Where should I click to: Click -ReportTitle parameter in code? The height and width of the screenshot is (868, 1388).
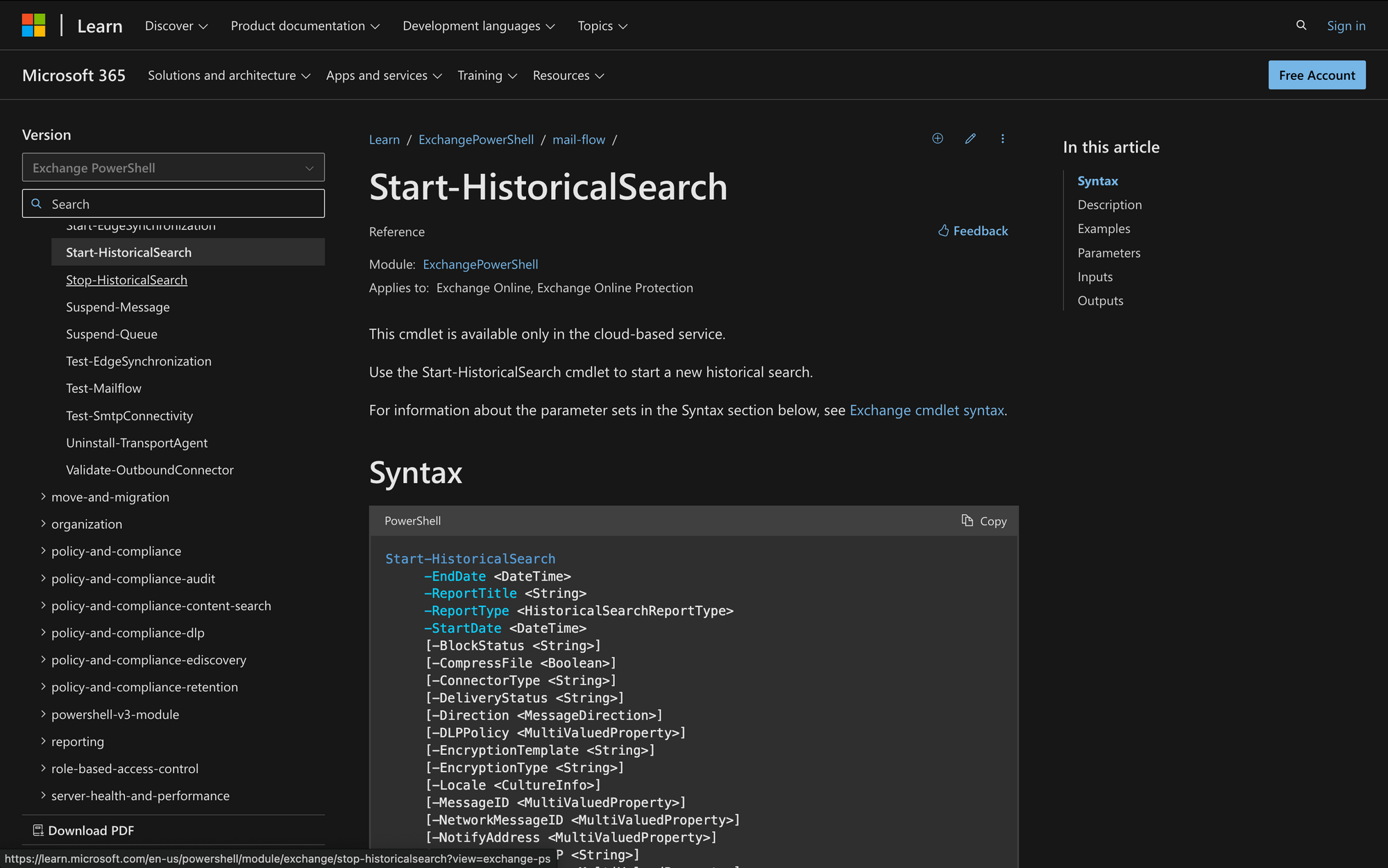tap(471, 593)
